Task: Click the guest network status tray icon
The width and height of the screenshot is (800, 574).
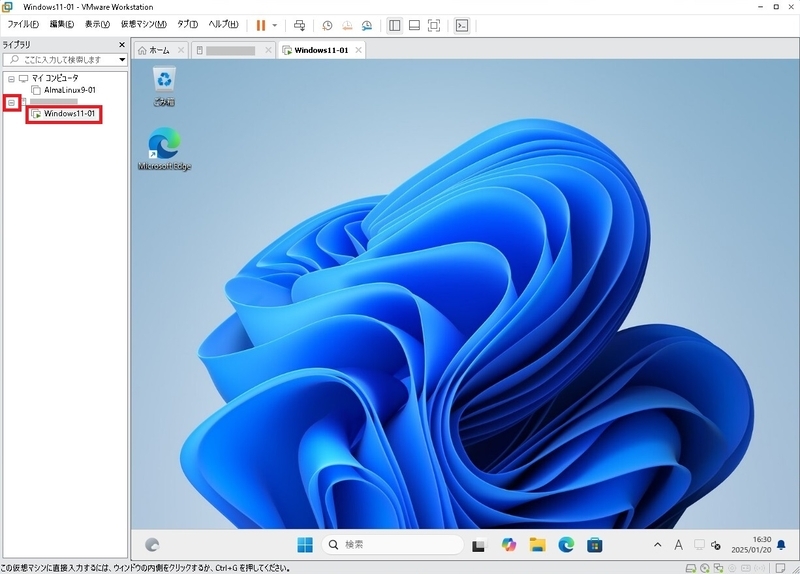Action: (699, 545)
